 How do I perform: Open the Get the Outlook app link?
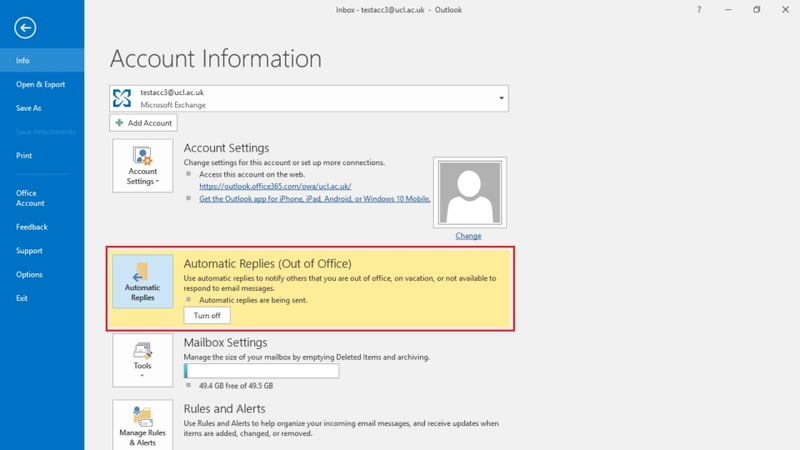(315, 199)
